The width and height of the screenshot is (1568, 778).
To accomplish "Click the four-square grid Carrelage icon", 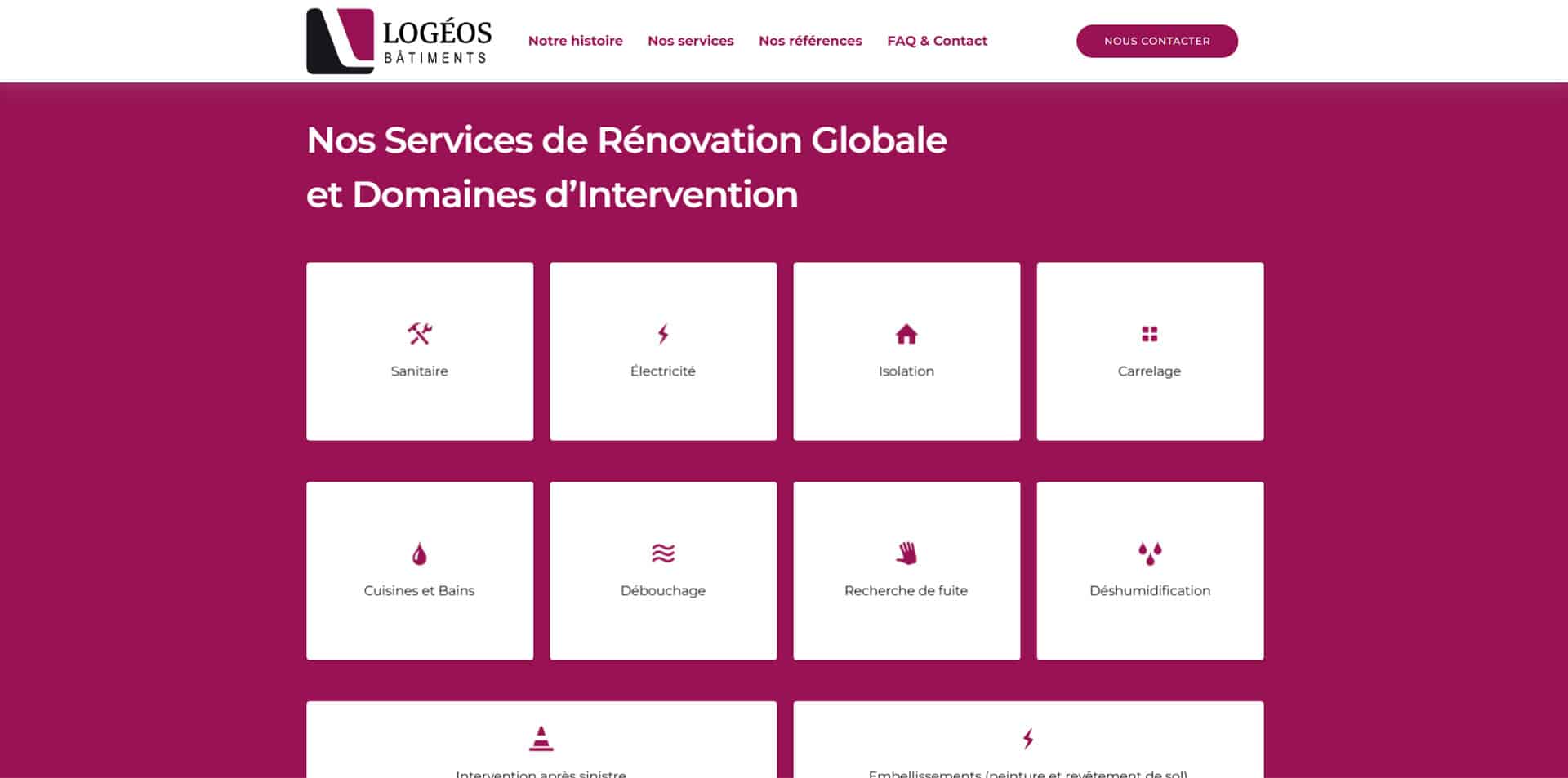I will click(1149, 334).
